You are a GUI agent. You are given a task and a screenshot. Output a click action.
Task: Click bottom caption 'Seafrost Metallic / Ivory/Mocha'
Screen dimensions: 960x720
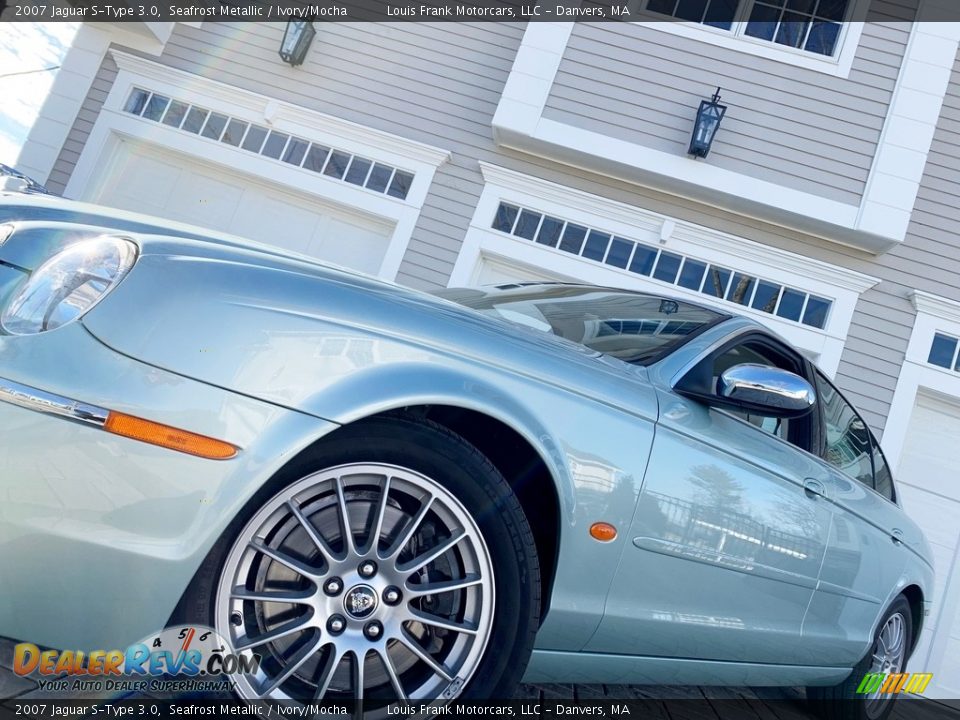[x=258, y=710]
